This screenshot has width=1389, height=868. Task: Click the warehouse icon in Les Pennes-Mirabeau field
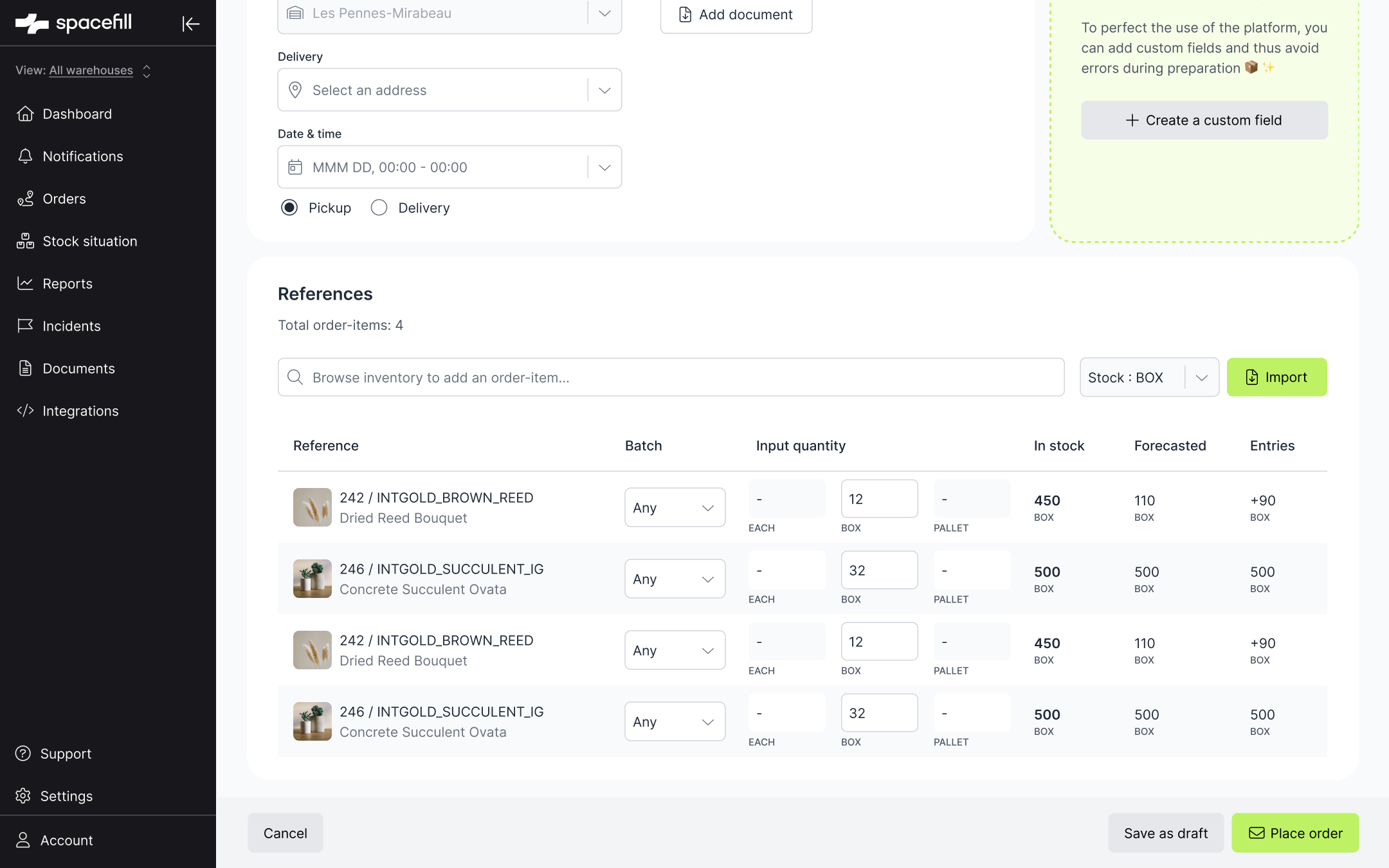click(295, 13)
